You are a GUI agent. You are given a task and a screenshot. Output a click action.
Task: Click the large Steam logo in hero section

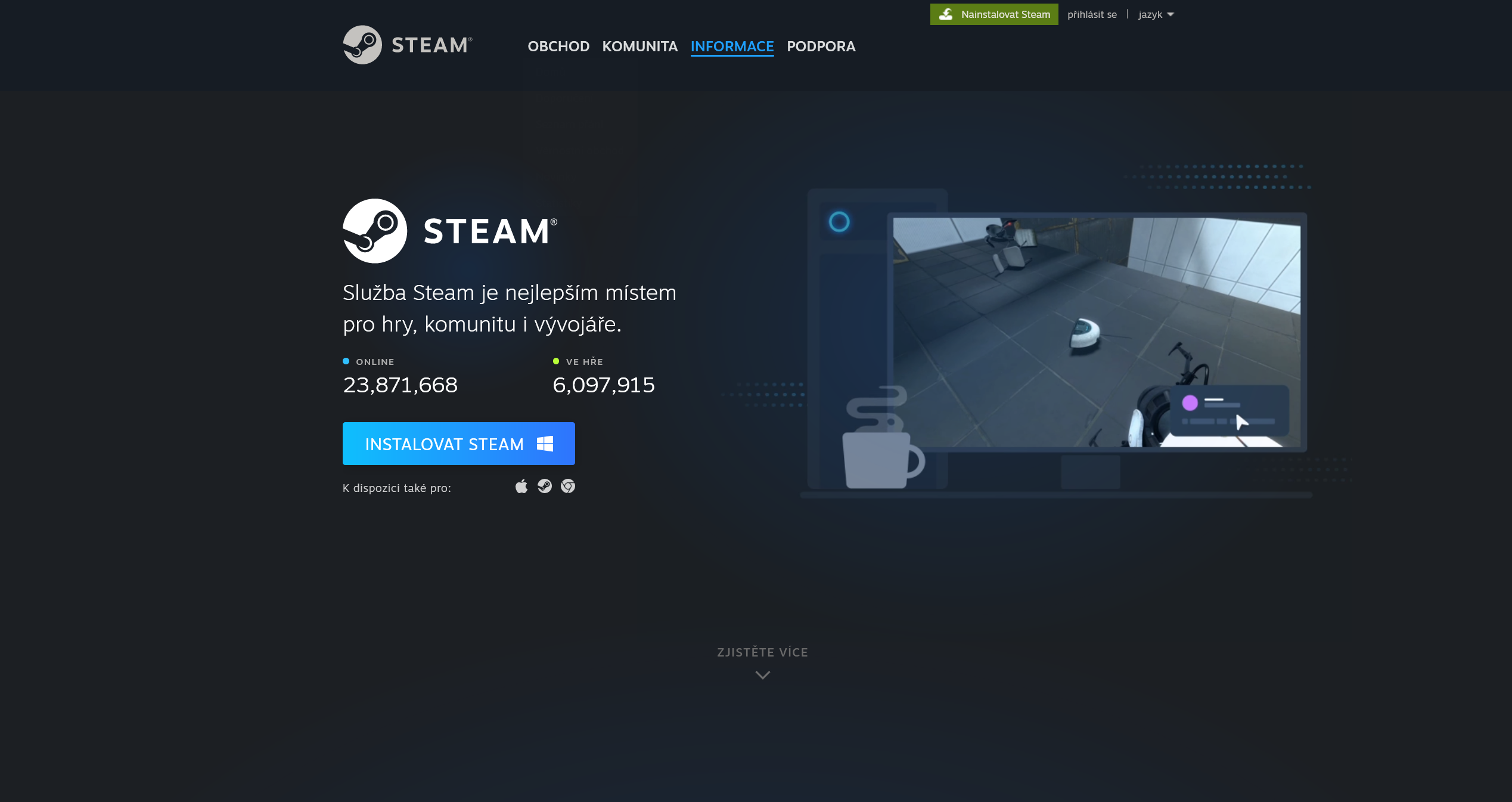(x=450, y=231)
